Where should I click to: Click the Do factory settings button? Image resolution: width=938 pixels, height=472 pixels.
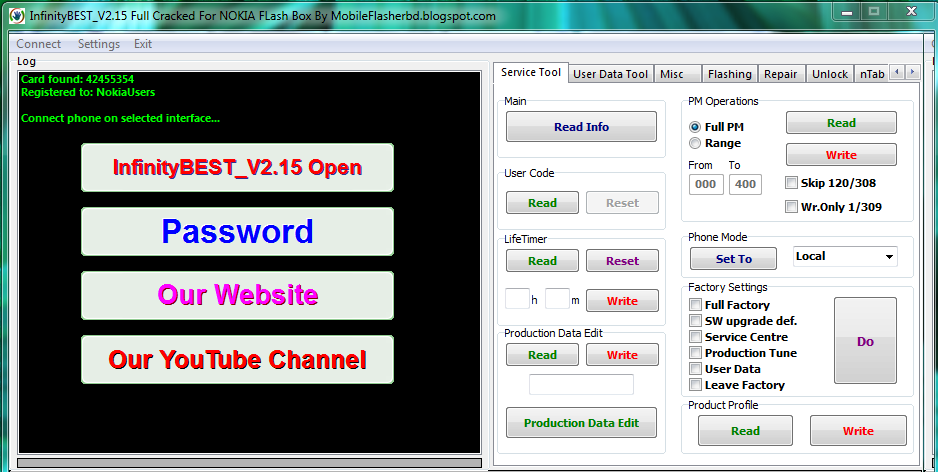point(865,341)
